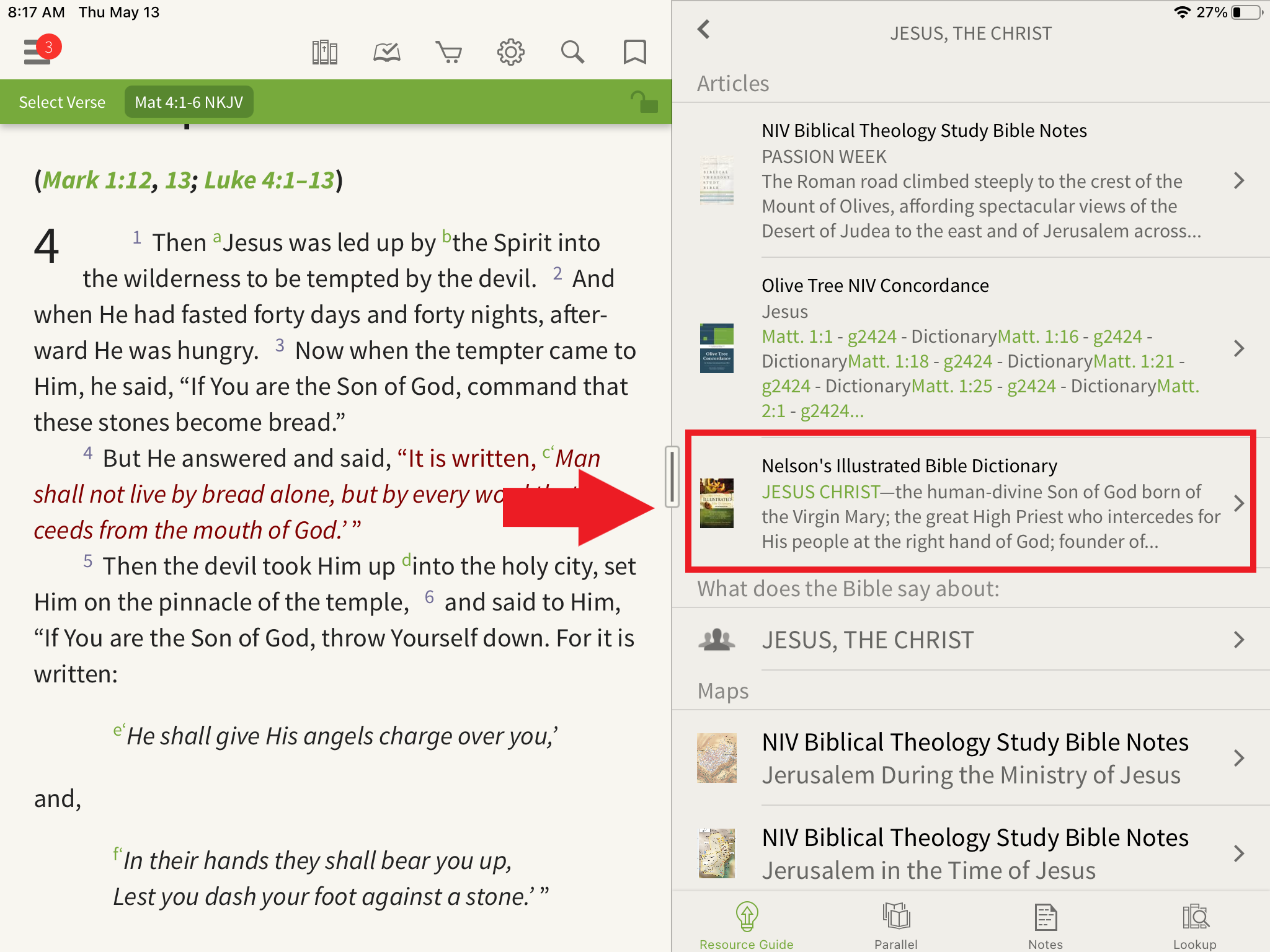Open Olive Tree NIV Concordance chevron
The height and width of the screenshot is (952, 1270).
click(1239, 348)
